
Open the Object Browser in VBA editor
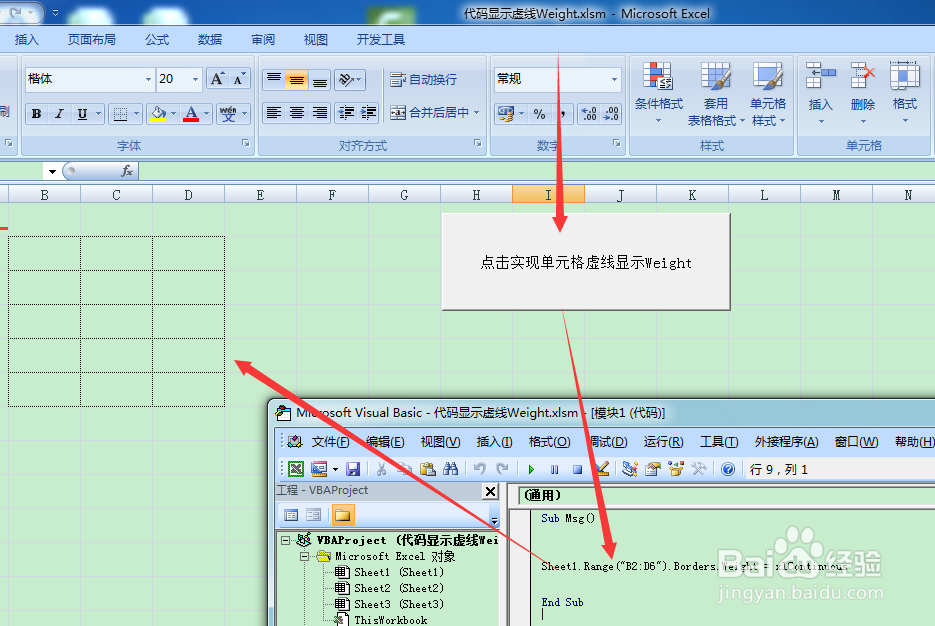pos(674,468)
